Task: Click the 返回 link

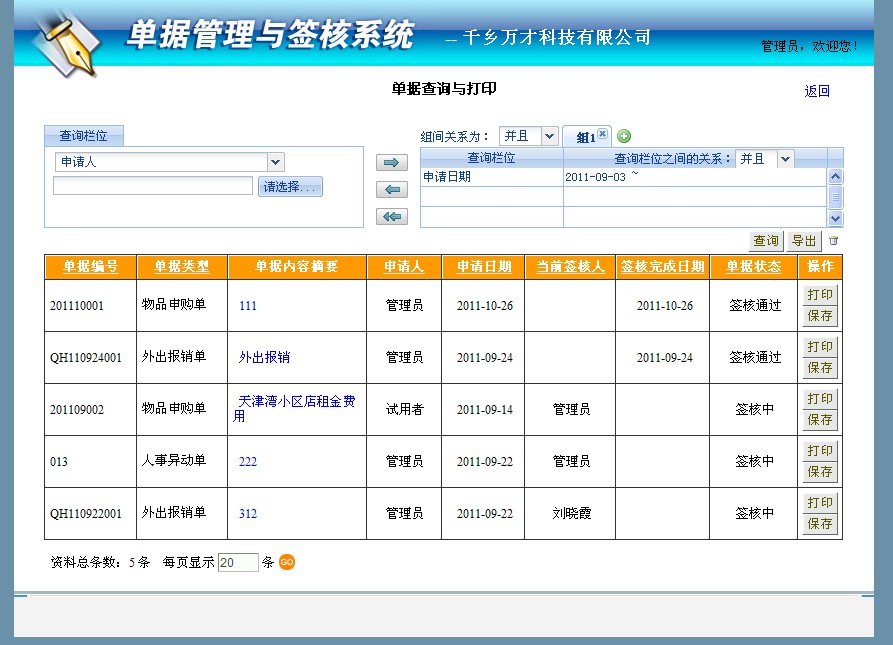Action: pos(817,91)
